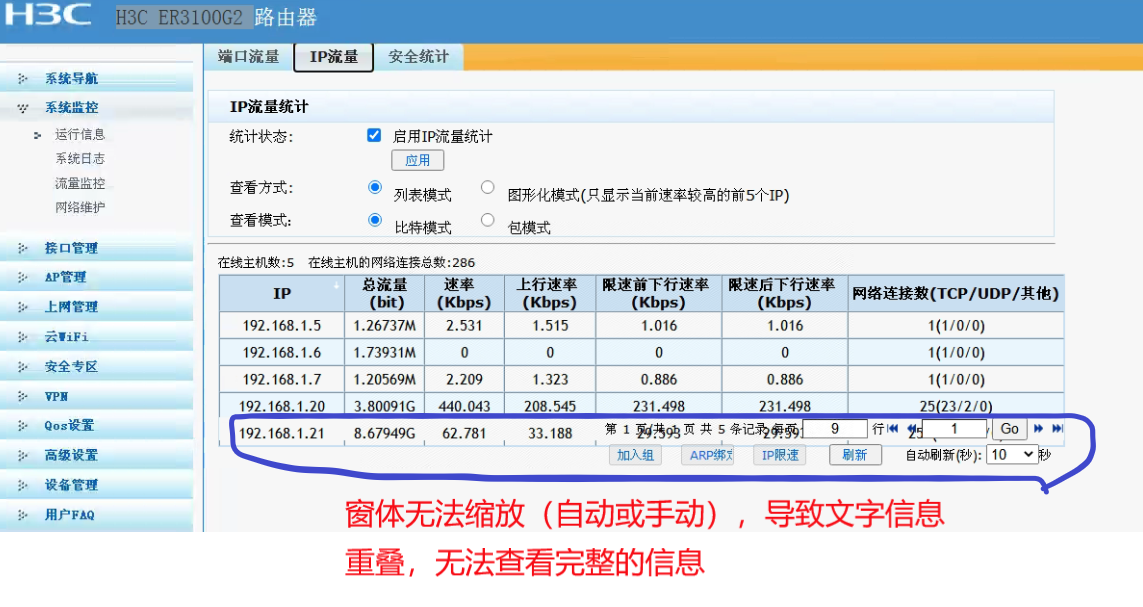Select the 192.168.1.5 row IP
The height and width of the screenshot is (607, 1143).
tap(282, 326)
